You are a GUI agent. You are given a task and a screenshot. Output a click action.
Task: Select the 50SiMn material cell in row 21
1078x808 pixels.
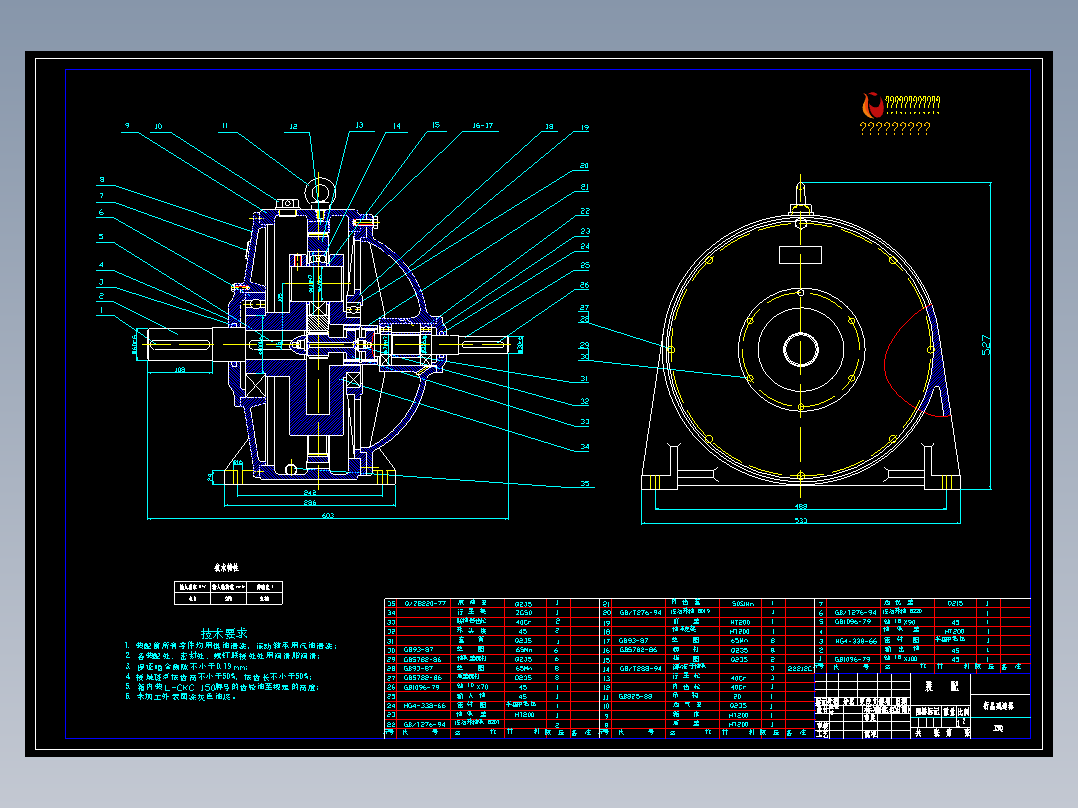742,604
